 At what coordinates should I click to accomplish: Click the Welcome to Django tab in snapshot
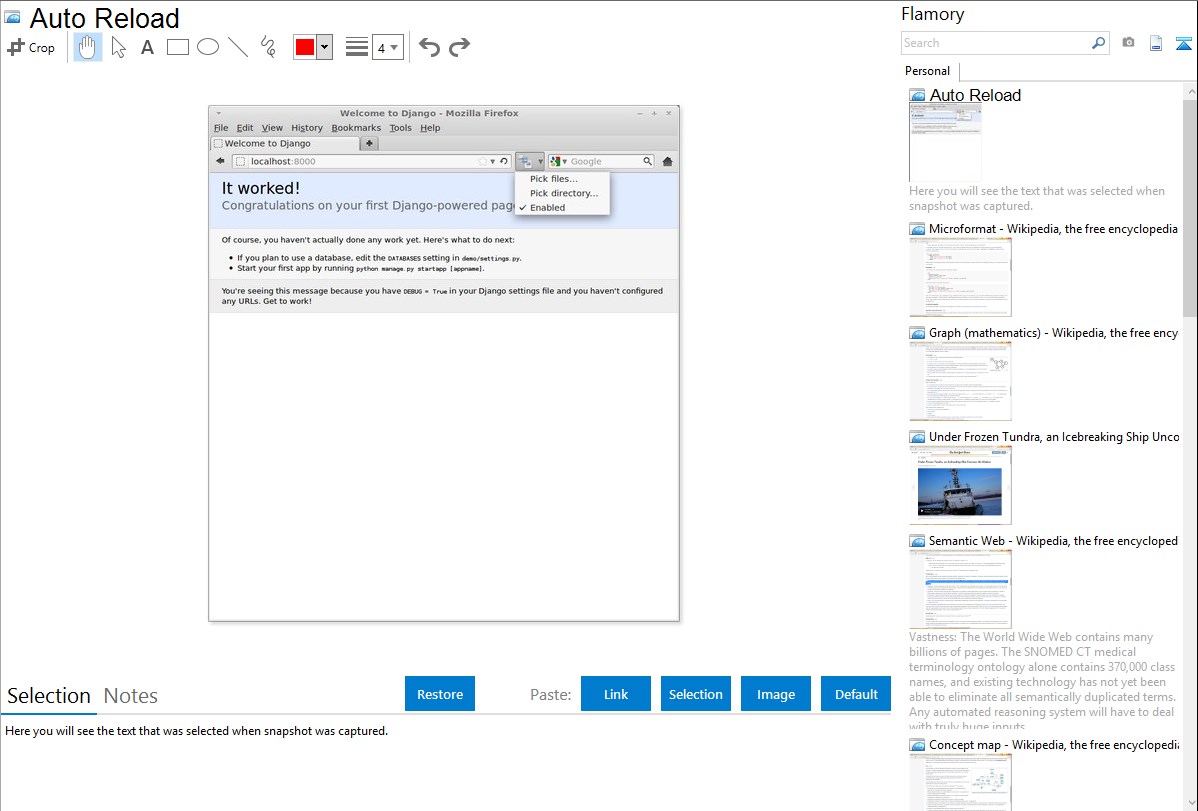[x=286, y=144]
